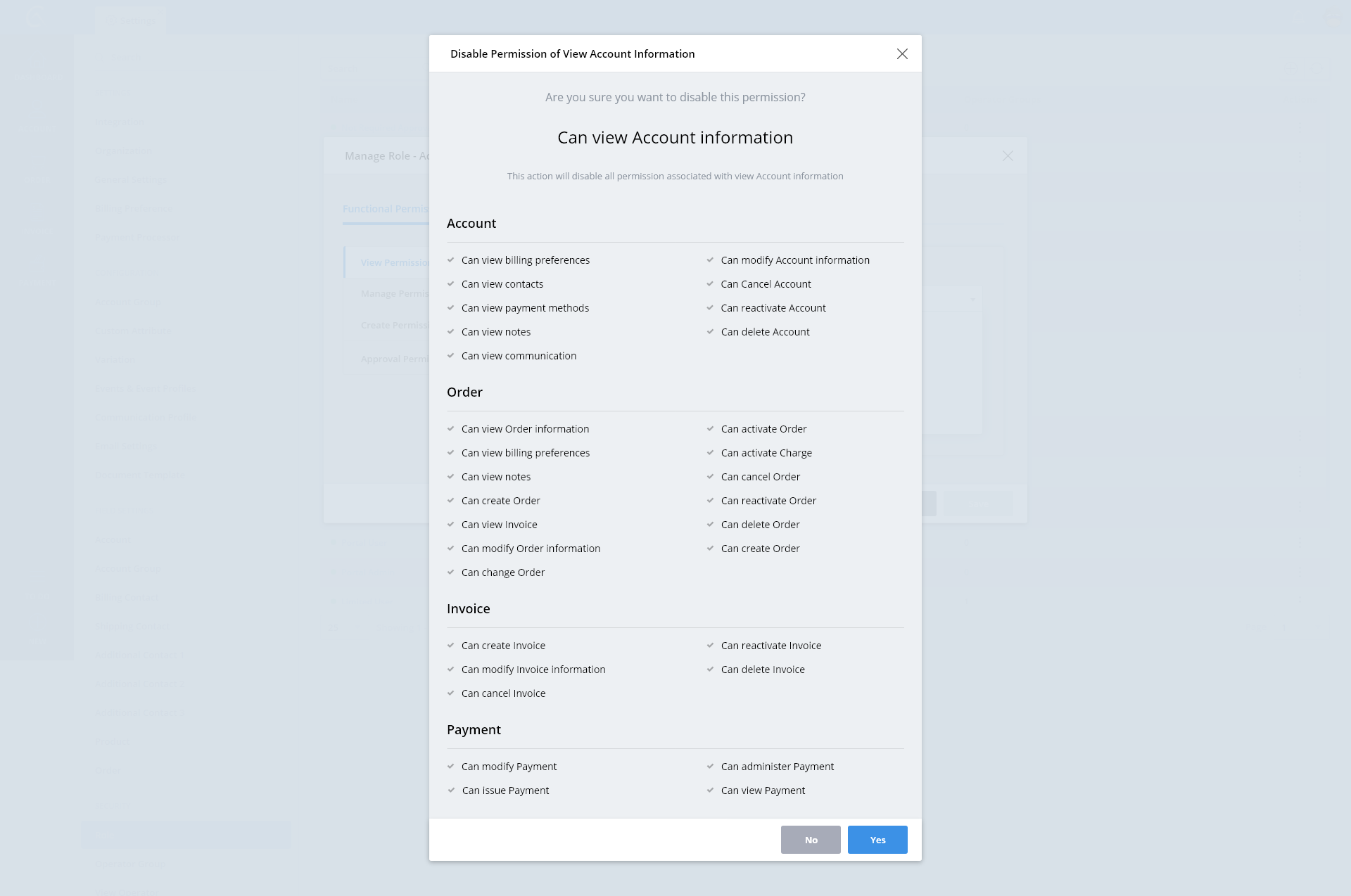The image size is (1351, 896).
Task: Click the No button to cancel
Action: coord(811,840)
